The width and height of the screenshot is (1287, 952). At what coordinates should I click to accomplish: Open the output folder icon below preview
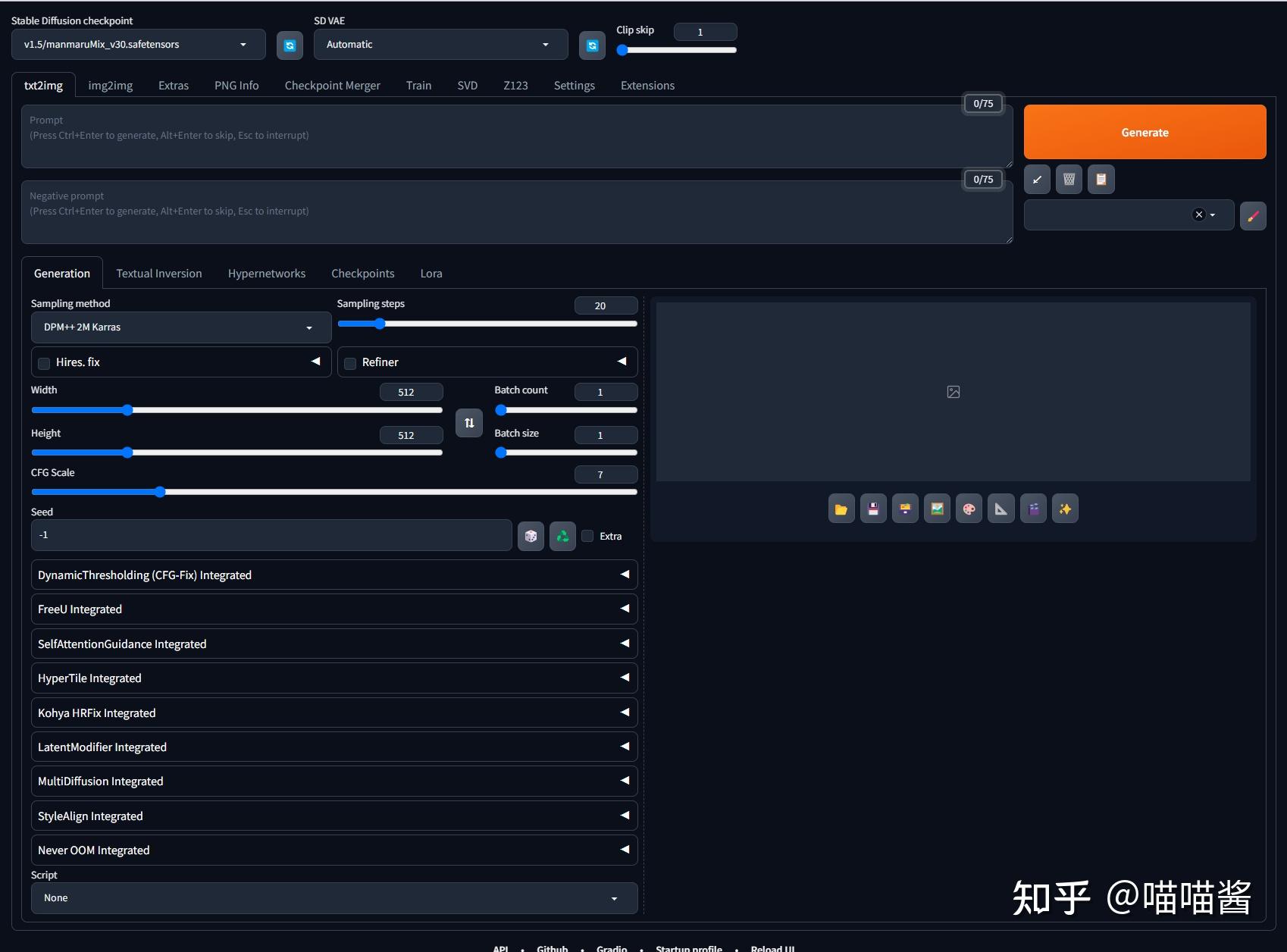point(841,509)
